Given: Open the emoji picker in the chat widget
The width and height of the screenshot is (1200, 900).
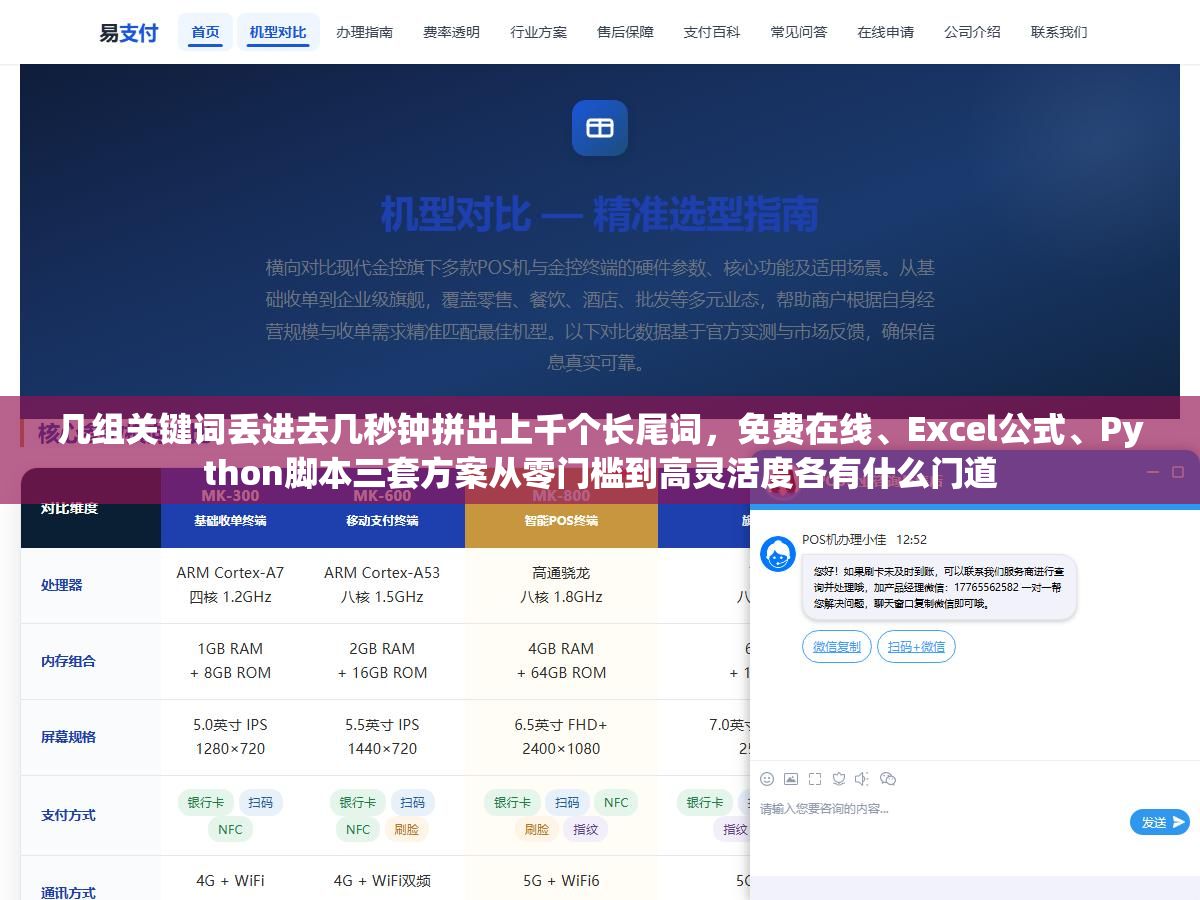Looking at the screenshot, I should pos(767,778).
